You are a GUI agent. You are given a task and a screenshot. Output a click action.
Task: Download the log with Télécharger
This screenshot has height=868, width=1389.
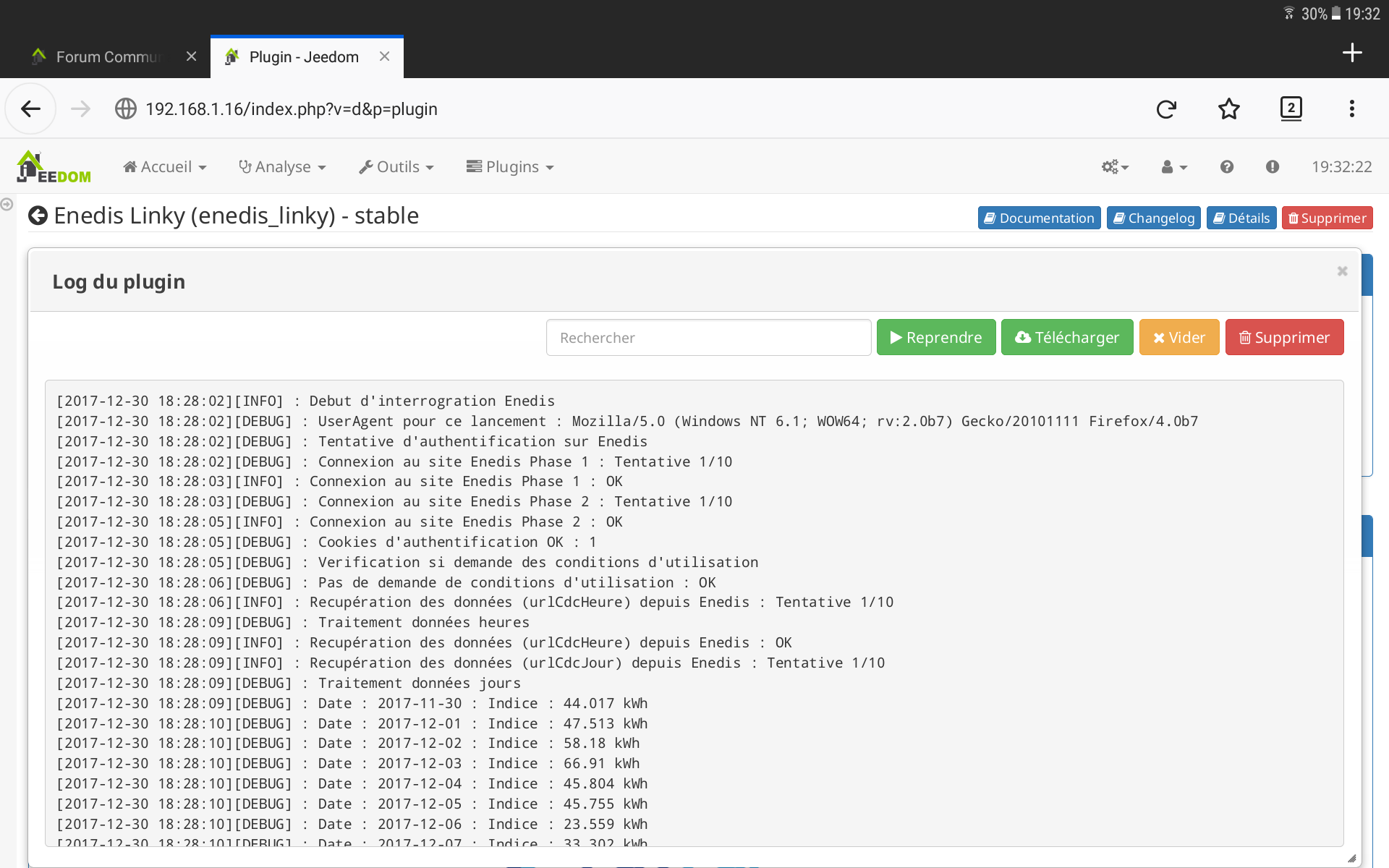[x=1067, y=337]
